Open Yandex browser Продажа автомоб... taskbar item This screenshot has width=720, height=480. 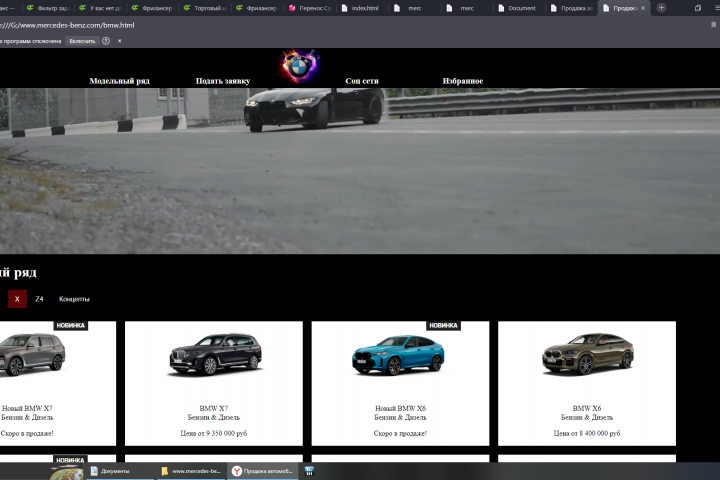pos(263,471)
